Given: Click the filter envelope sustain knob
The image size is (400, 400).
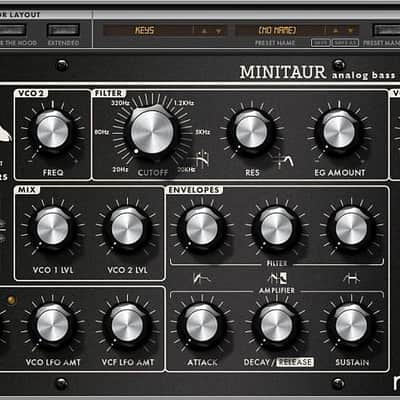Looking at the screenshot, I should point(351,229).
